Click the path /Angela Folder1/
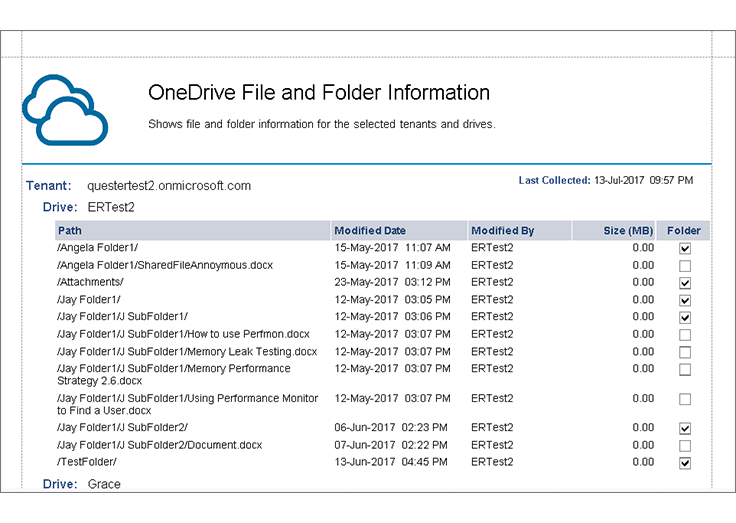The height and width of the screenshot is (523, 736). pos(98,247)
